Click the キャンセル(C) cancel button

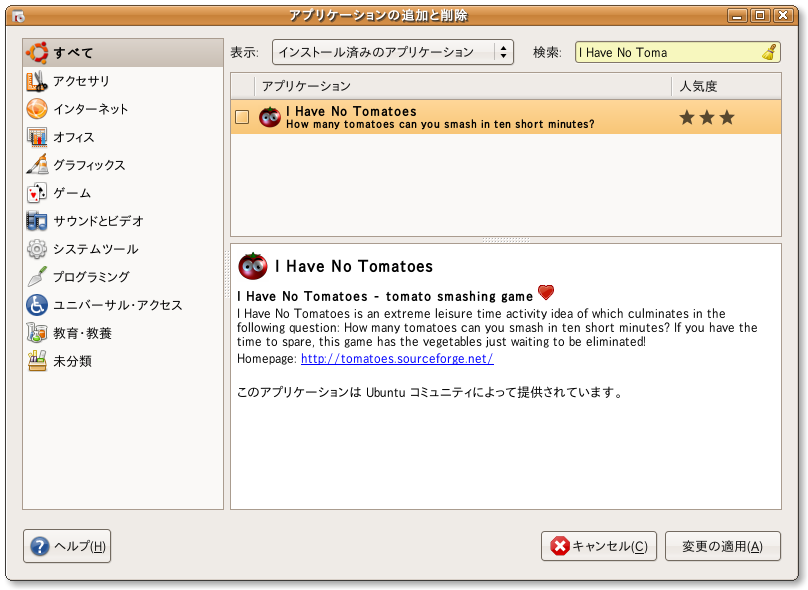(599, 546)
